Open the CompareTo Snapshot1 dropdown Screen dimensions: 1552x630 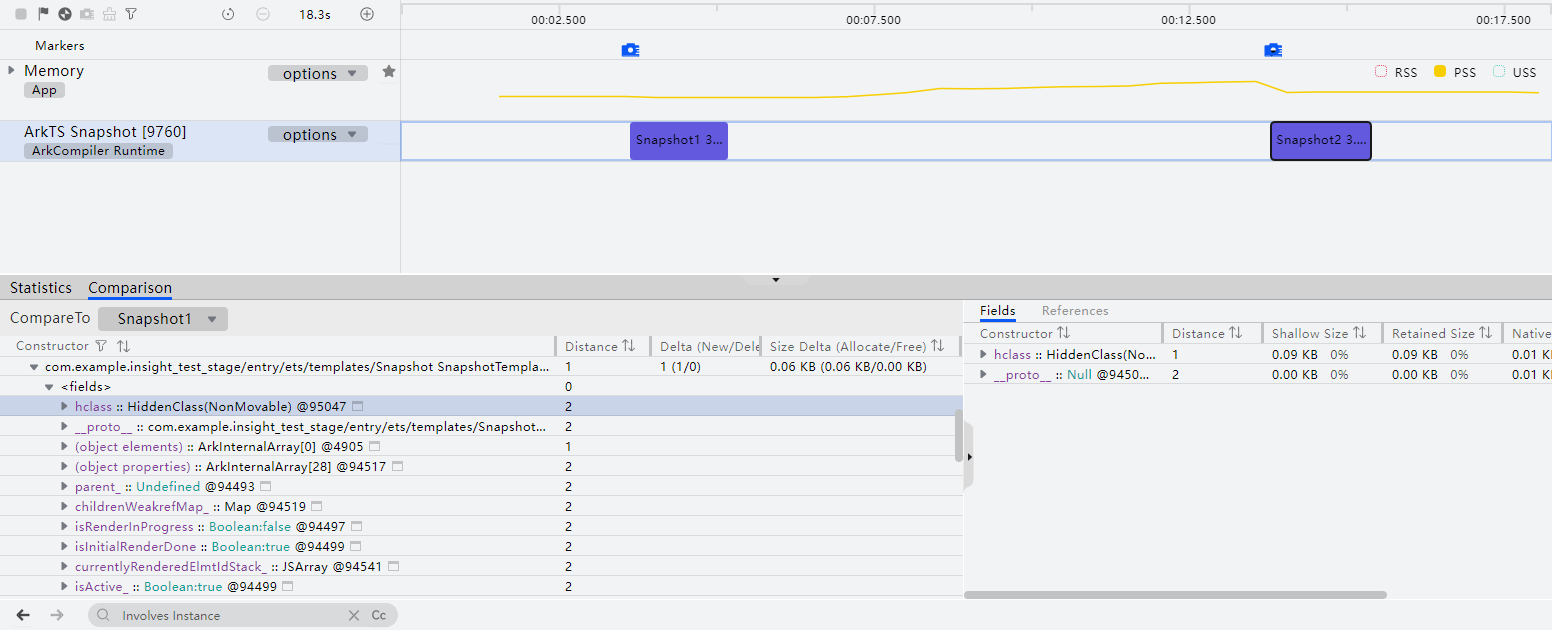163,319
